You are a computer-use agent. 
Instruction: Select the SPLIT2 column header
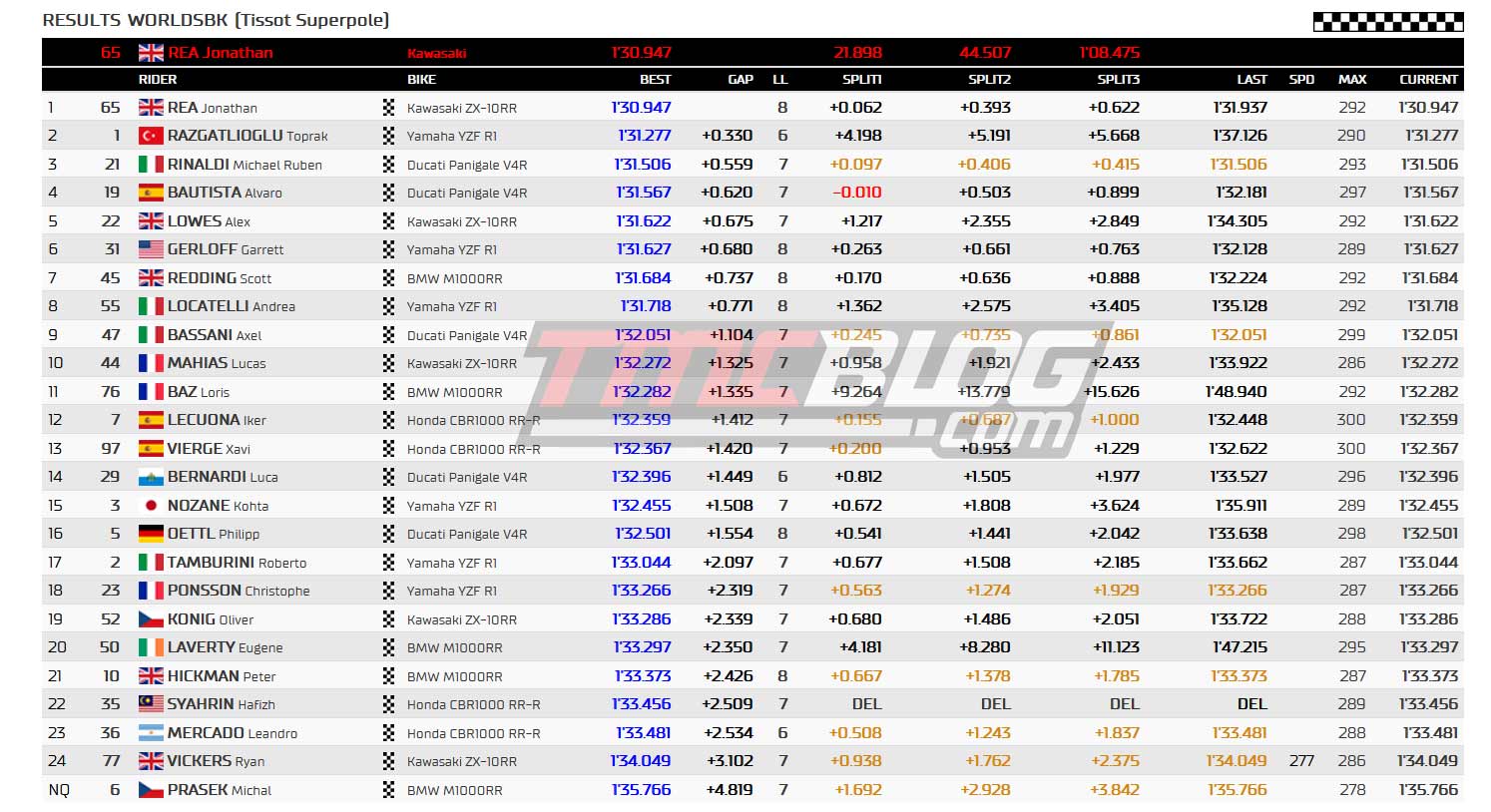point(989,80)
